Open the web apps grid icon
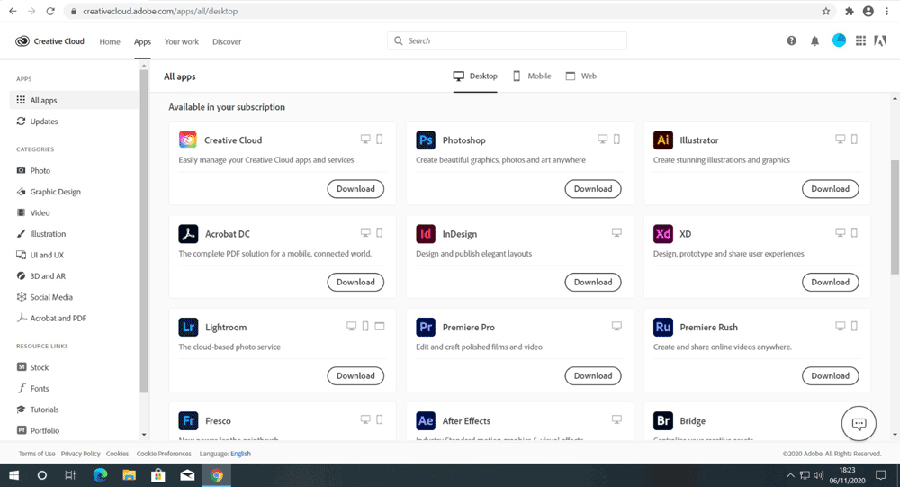This screenshot has width=900, height=487. 861,41
